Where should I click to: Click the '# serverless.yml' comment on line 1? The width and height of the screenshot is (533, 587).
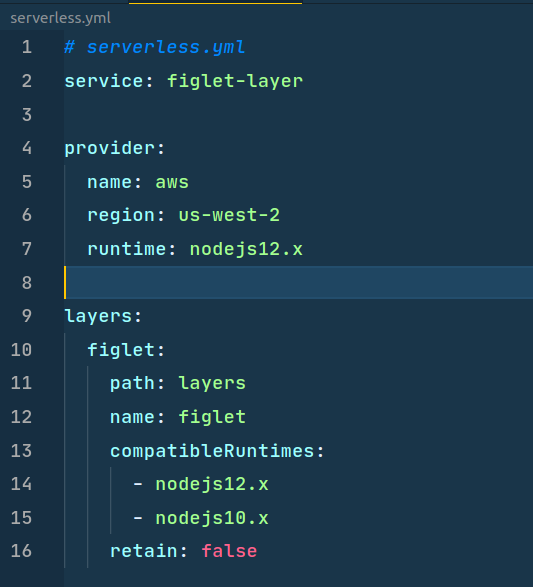(x=155, y=48)
